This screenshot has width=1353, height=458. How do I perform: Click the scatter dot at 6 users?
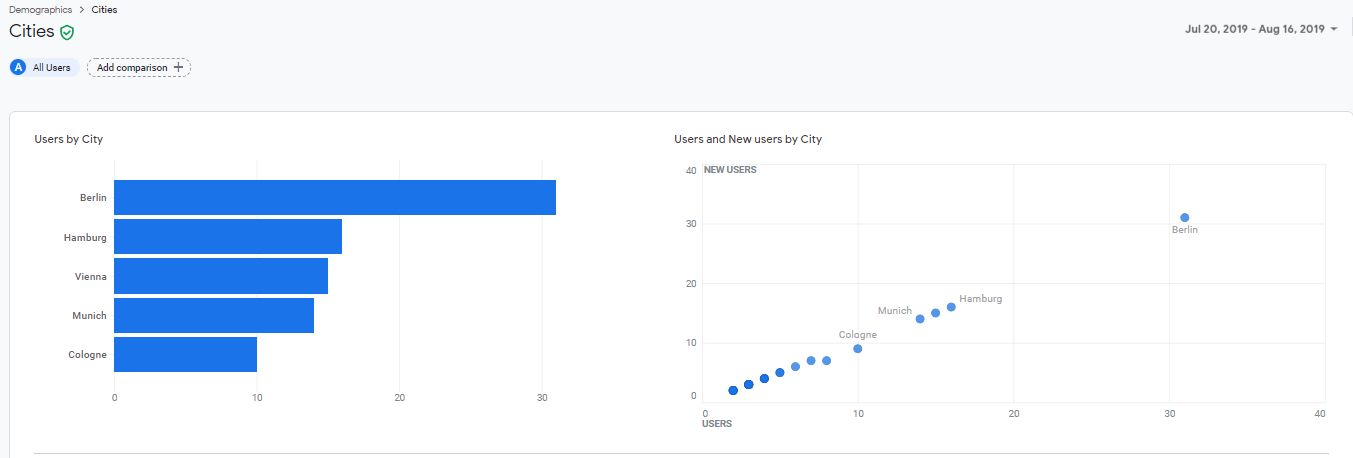tap(795, 367)
